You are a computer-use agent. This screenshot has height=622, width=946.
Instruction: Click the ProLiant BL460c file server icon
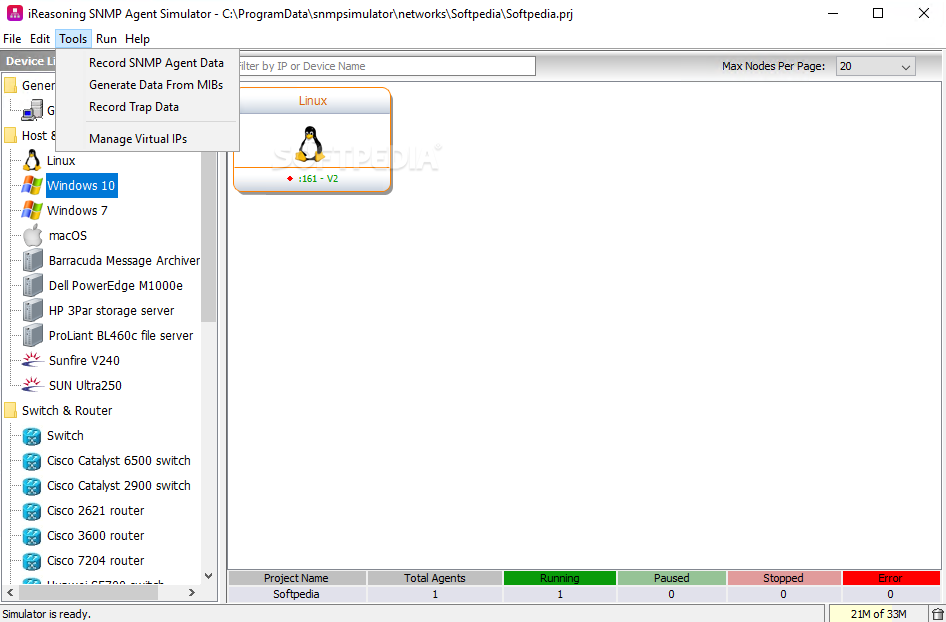(x=33, y=335)
